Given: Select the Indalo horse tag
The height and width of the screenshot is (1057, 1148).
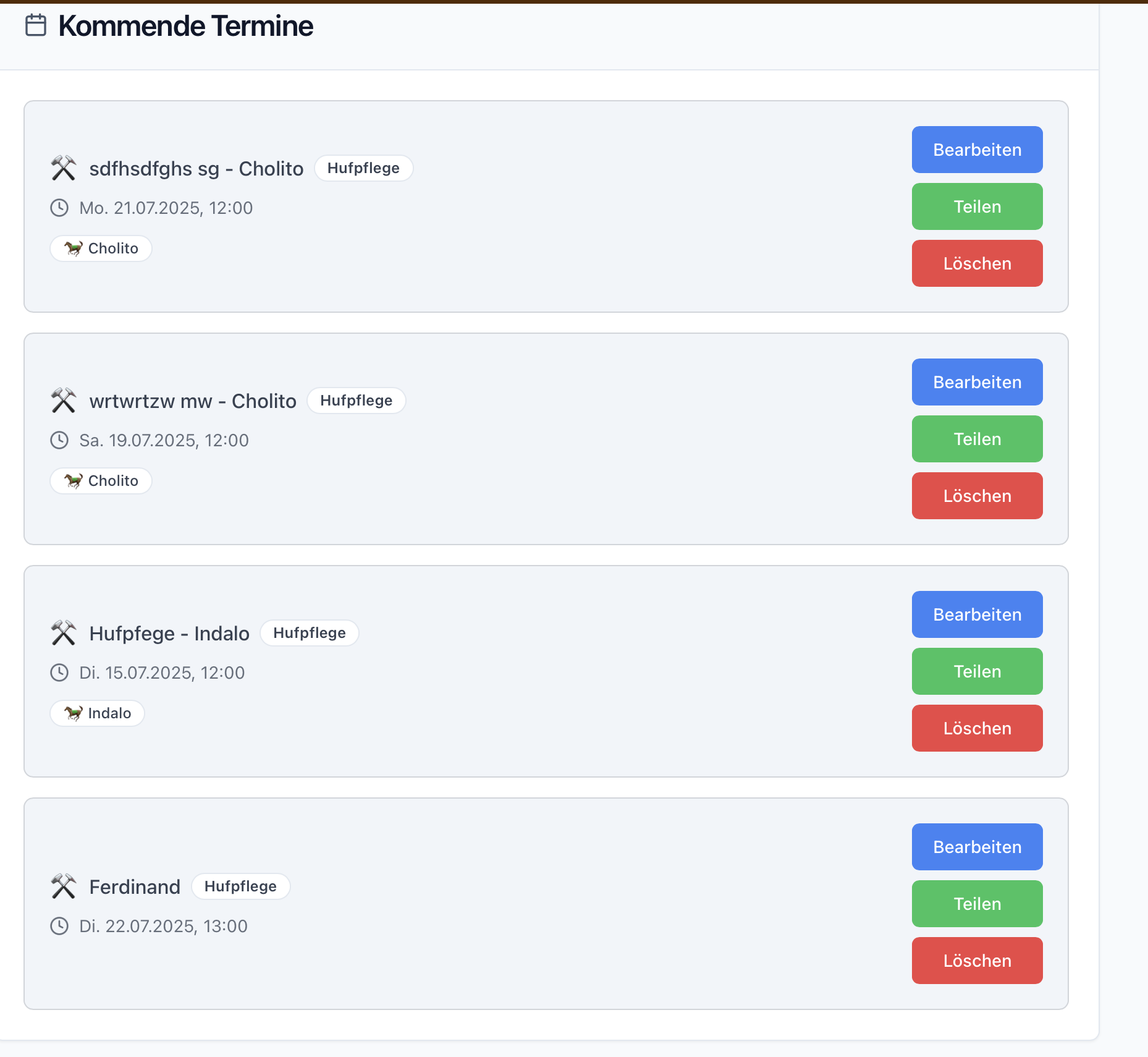Looking at the screenshot, I should tap(98, 713).
